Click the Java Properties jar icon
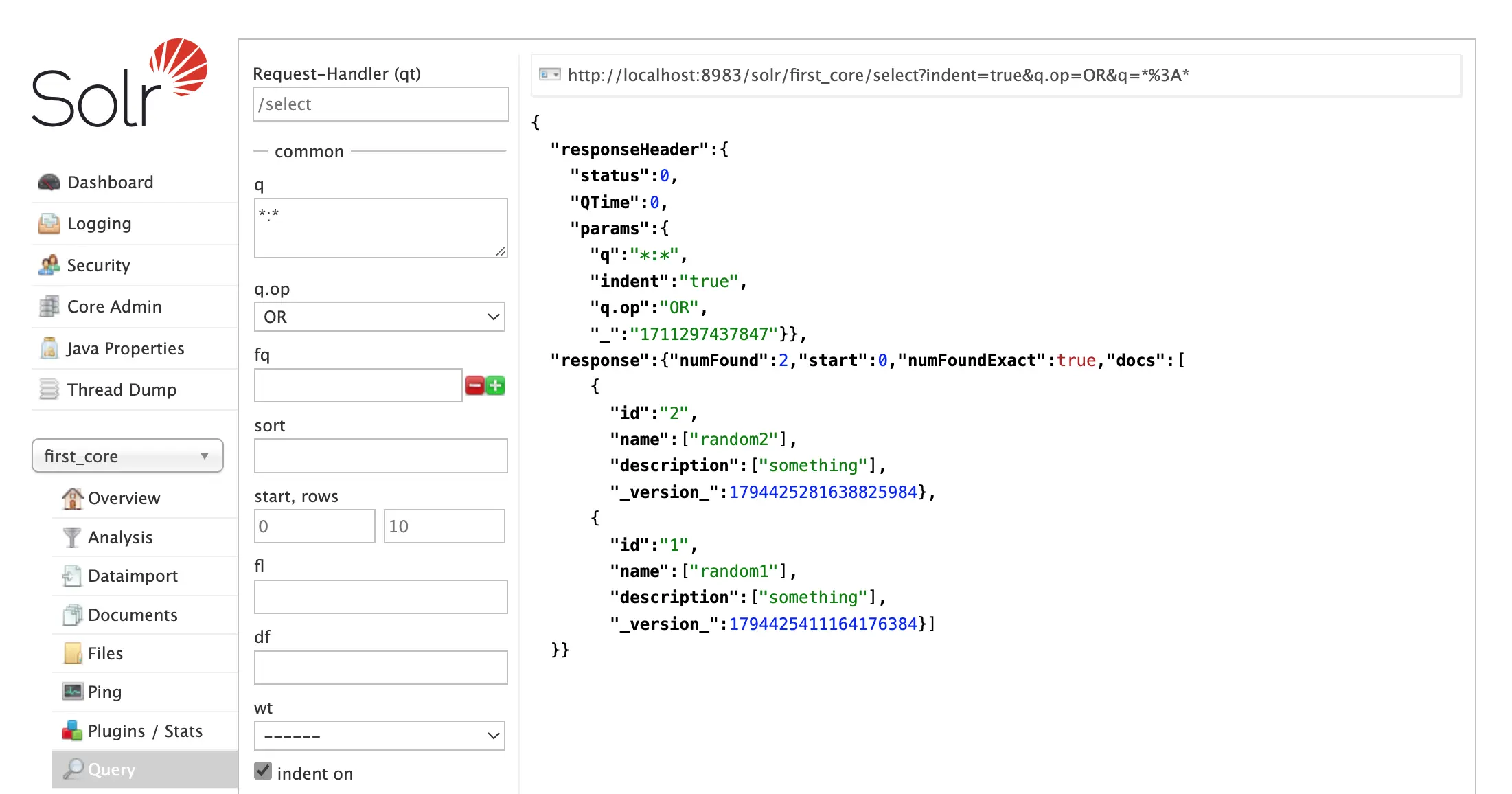 tap(49, 348)
